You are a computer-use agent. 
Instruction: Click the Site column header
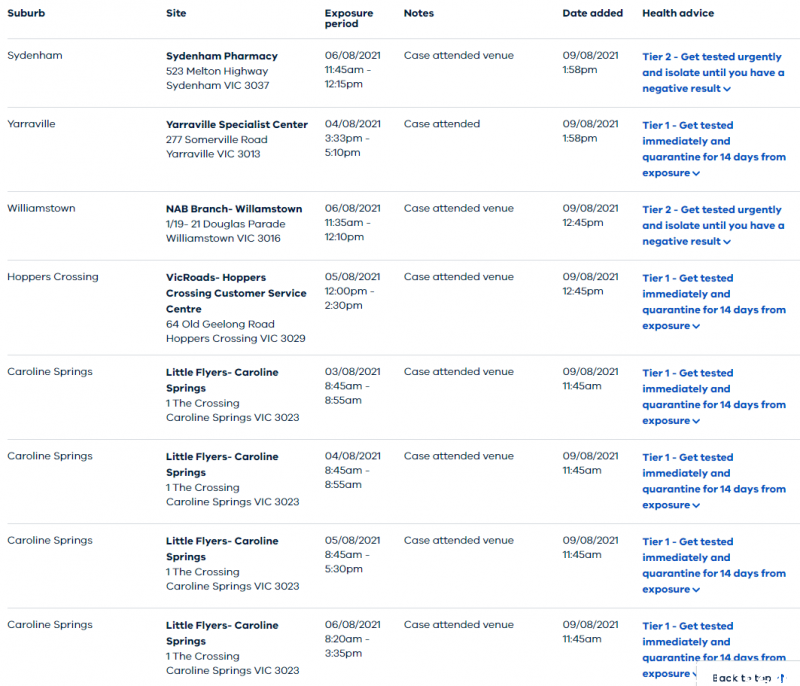point(176,13)
